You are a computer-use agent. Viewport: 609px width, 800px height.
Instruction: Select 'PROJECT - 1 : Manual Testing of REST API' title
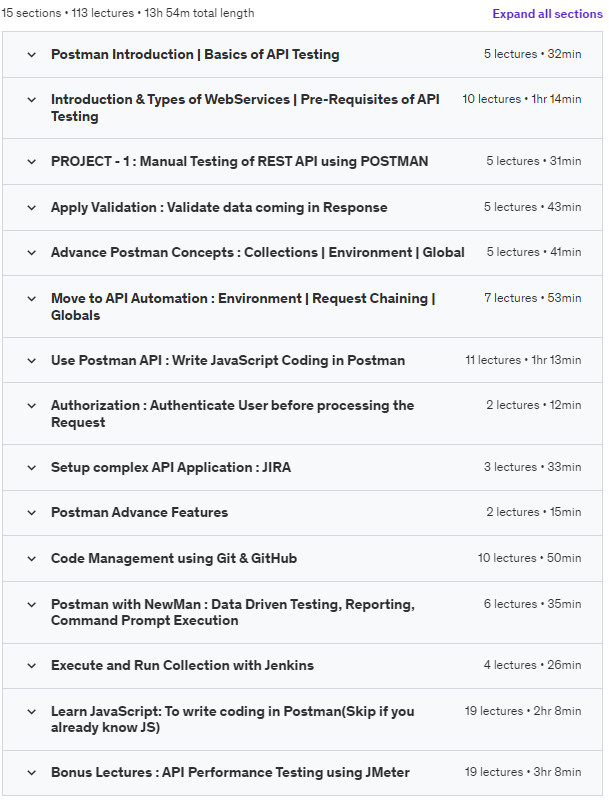click(239, 161)
